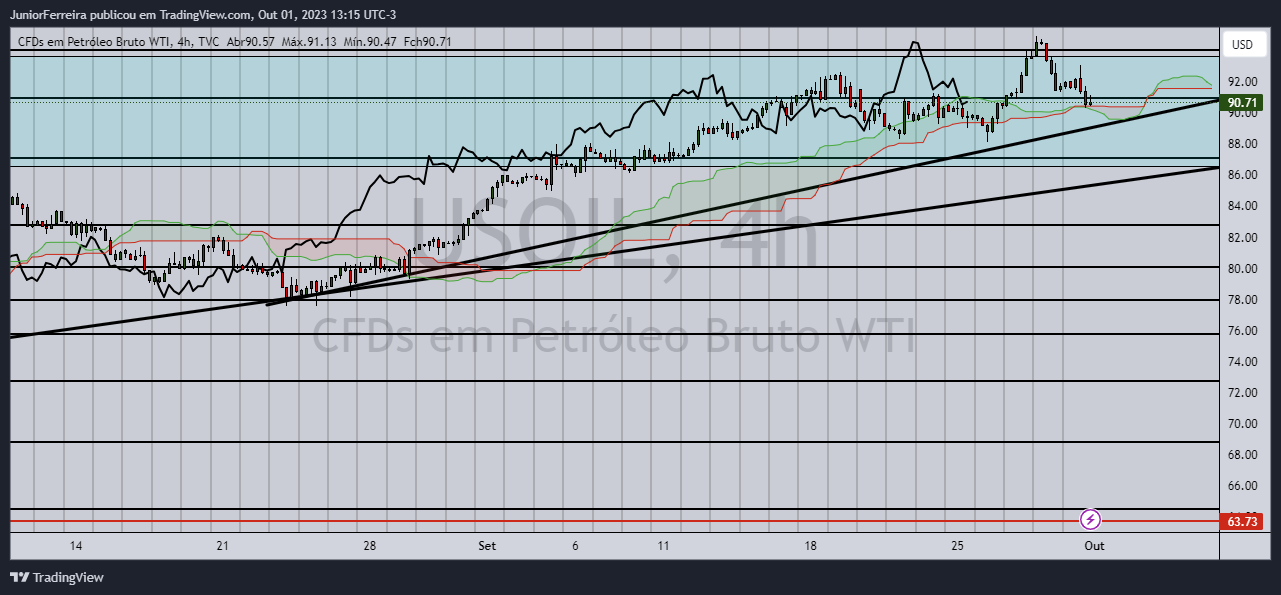Click the 80.00 price axis label
The height and width of the screenshot is (595, 1281).
point(1244,269)
